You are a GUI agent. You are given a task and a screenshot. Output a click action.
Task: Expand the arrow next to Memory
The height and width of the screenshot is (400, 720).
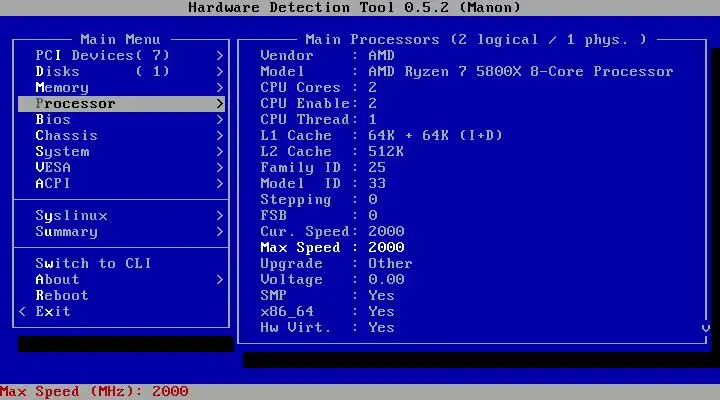(x=219, y=88)
